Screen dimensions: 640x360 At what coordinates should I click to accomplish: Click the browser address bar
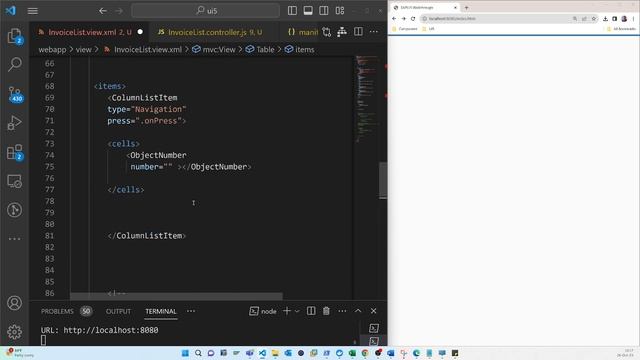point(498,19)
